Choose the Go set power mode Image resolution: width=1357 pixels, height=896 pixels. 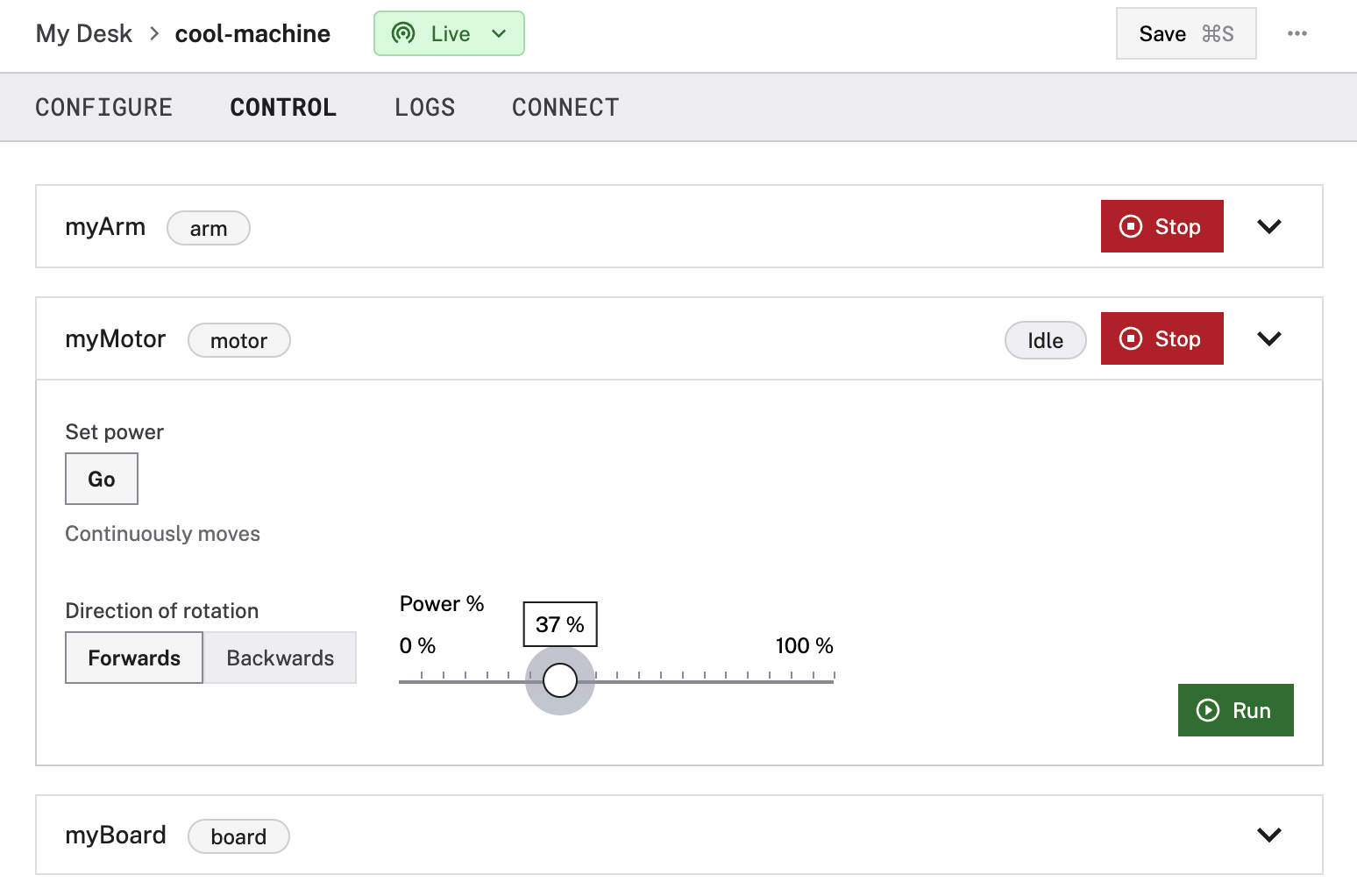pos(102,479)
